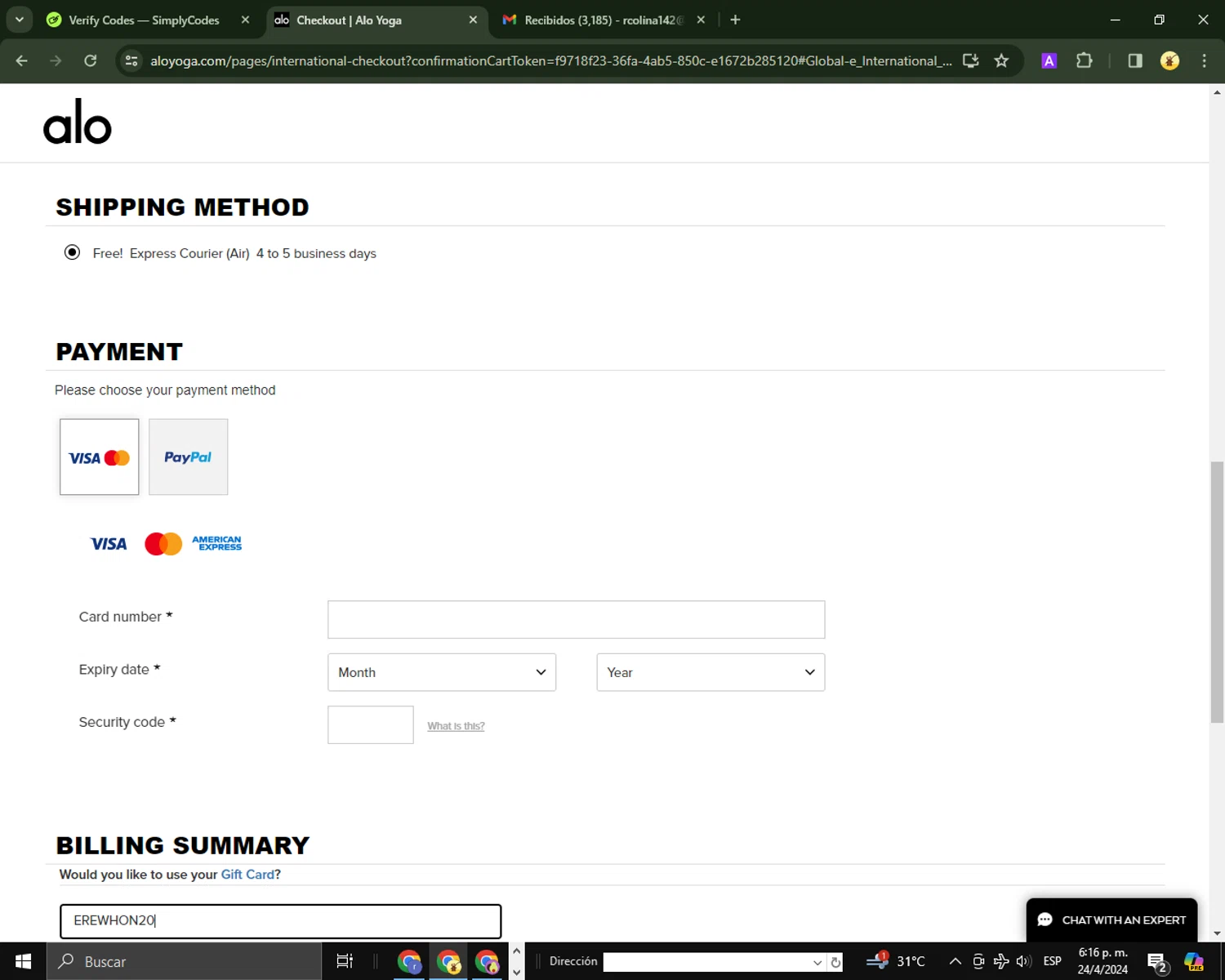Click the address bar URL

[550, 60]
